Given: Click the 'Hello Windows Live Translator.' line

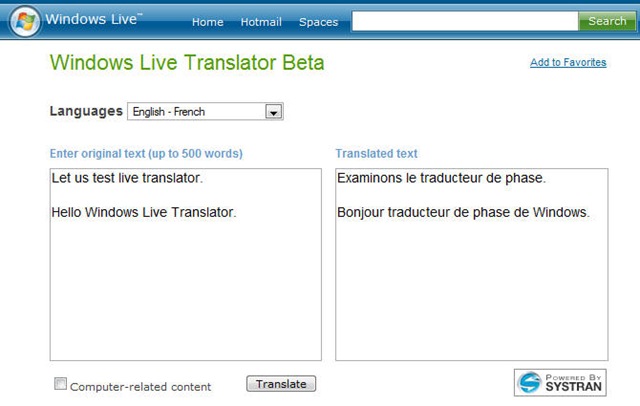Looking at the screenshot, I should [144, 212].
